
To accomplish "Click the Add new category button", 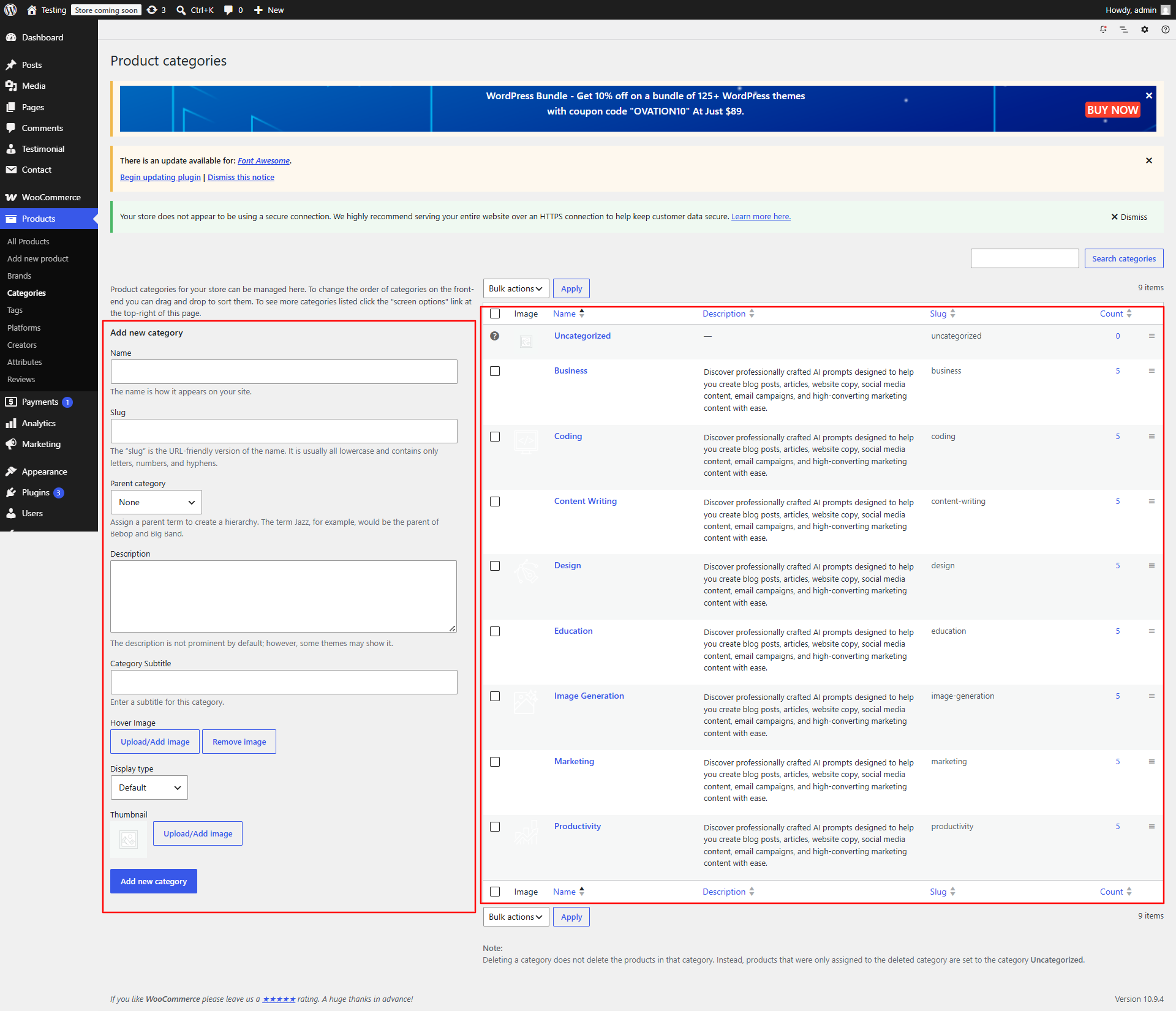I will (154, 881).
